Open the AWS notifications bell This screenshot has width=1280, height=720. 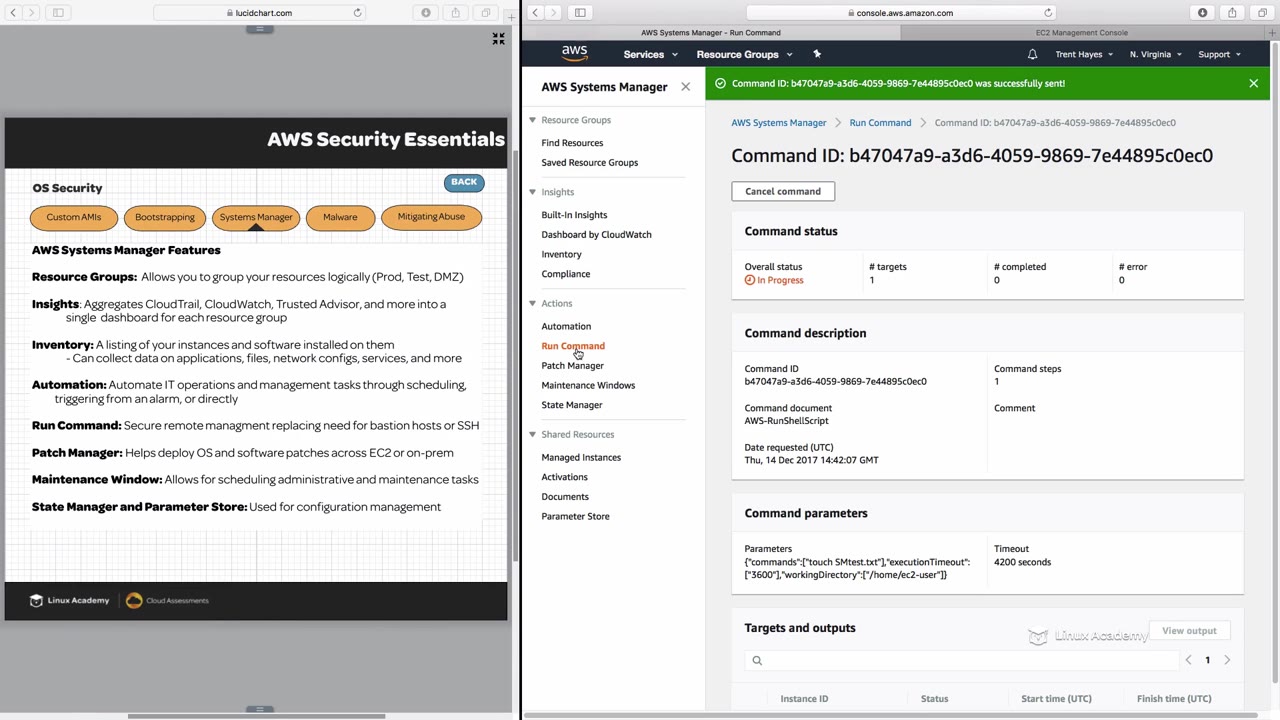(1032, 54)
